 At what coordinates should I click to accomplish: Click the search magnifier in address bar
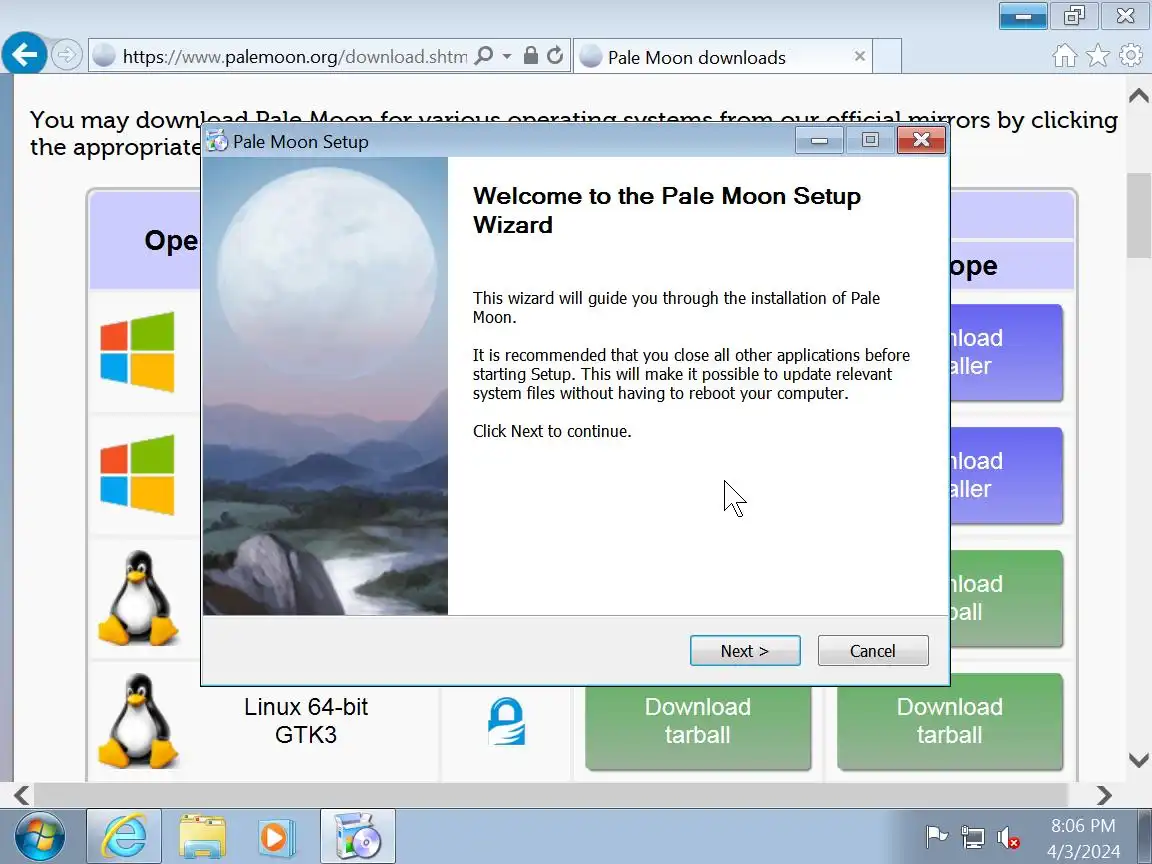click(484, 56)
